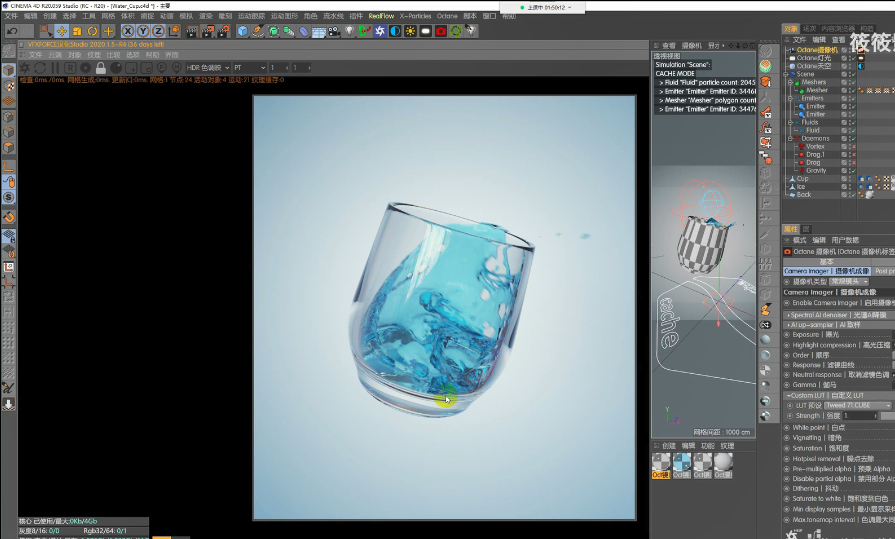This screenshot has width=895, height=539.
Task: Open the Live Viewer 帮助 menu
Action: (152, 55)
